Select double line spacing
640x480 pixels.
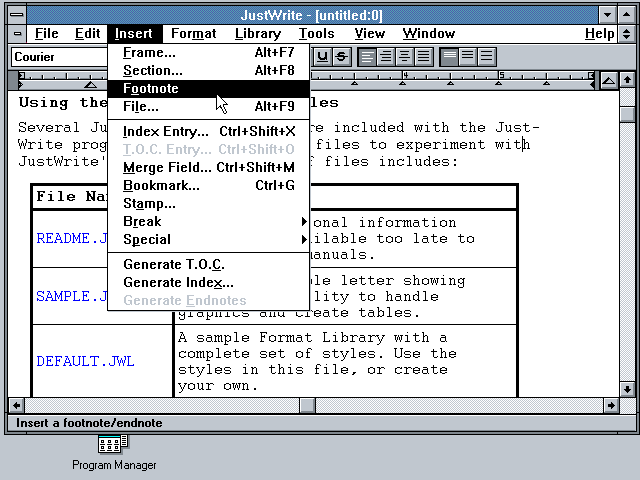[x=487, y=57]
